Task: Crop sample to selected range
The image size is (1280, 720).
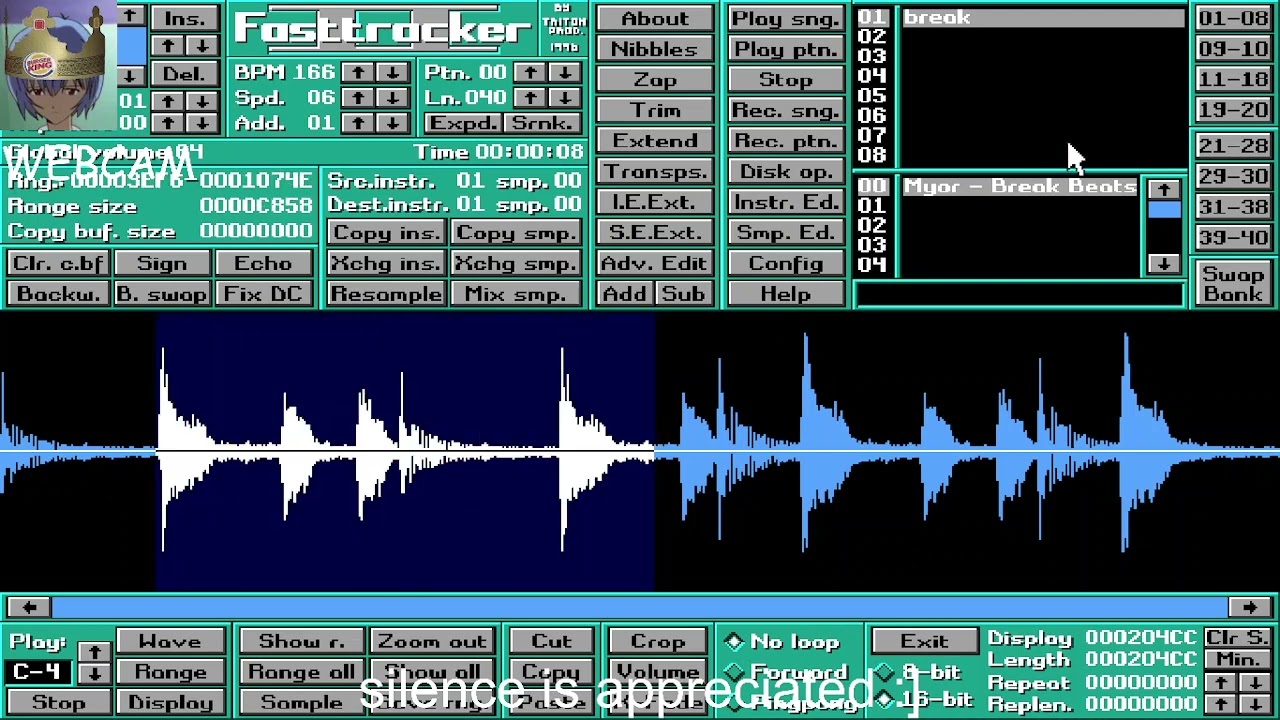Action: point(658,642)
